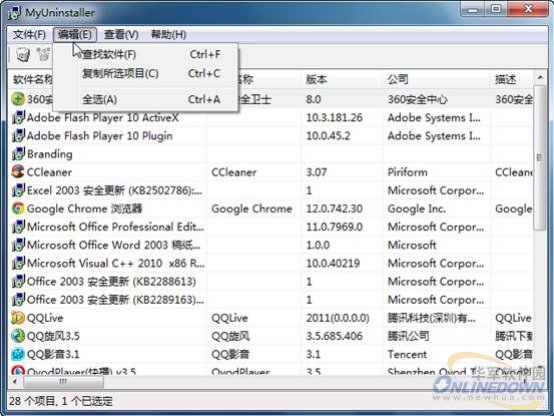The image size is (554, 416).
Task: Click the QQ影音3.1 icon
Action: click(18, 354)
